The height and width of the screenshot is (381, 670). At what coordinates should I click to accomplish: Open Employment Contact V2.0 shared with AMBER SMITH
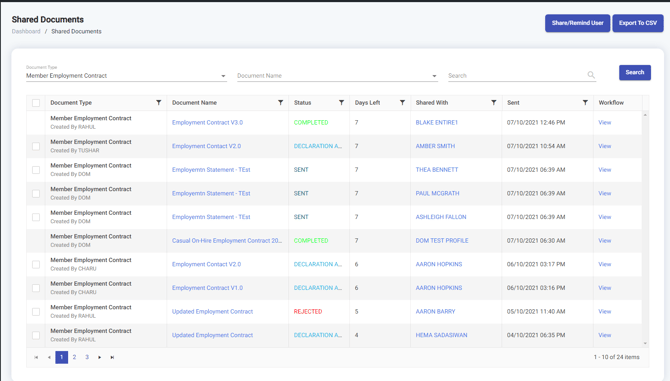coord(206,146)
